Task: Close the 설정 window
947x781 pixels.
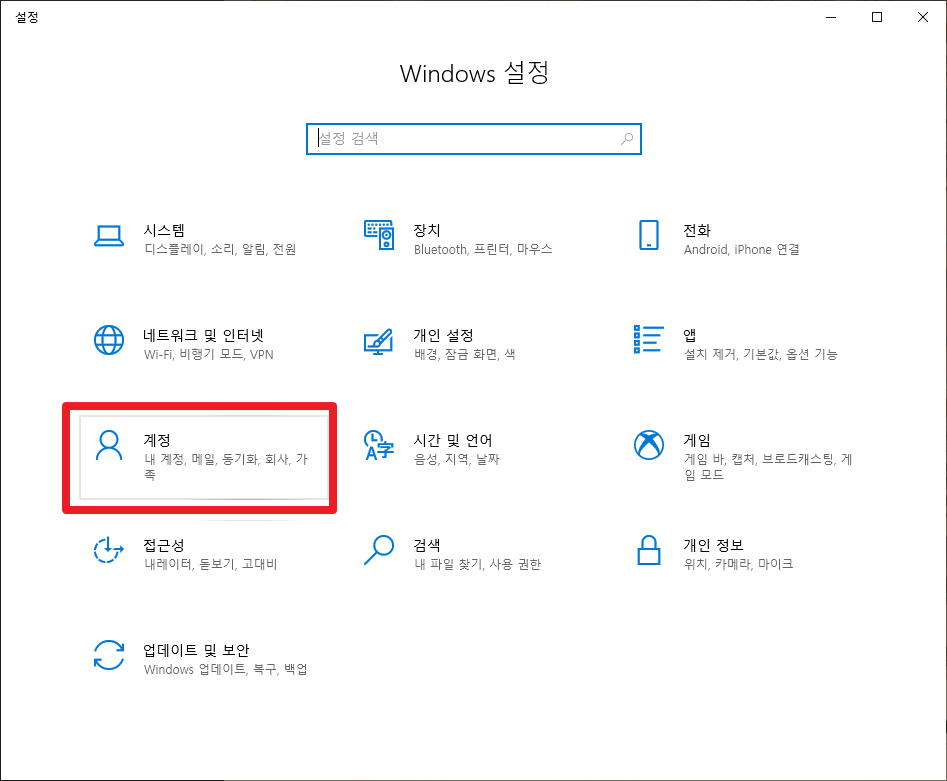Action: tap(923, 17)
